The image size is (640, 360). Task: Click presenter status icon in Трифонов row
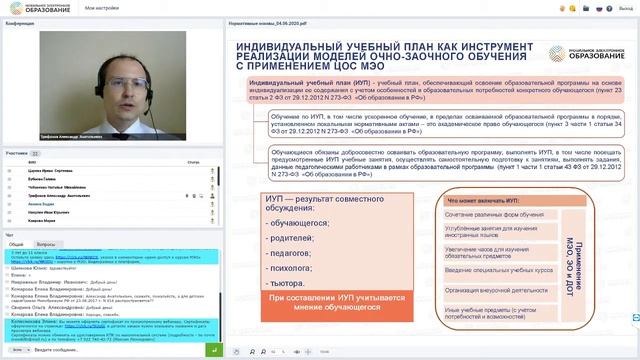(212, 196)
